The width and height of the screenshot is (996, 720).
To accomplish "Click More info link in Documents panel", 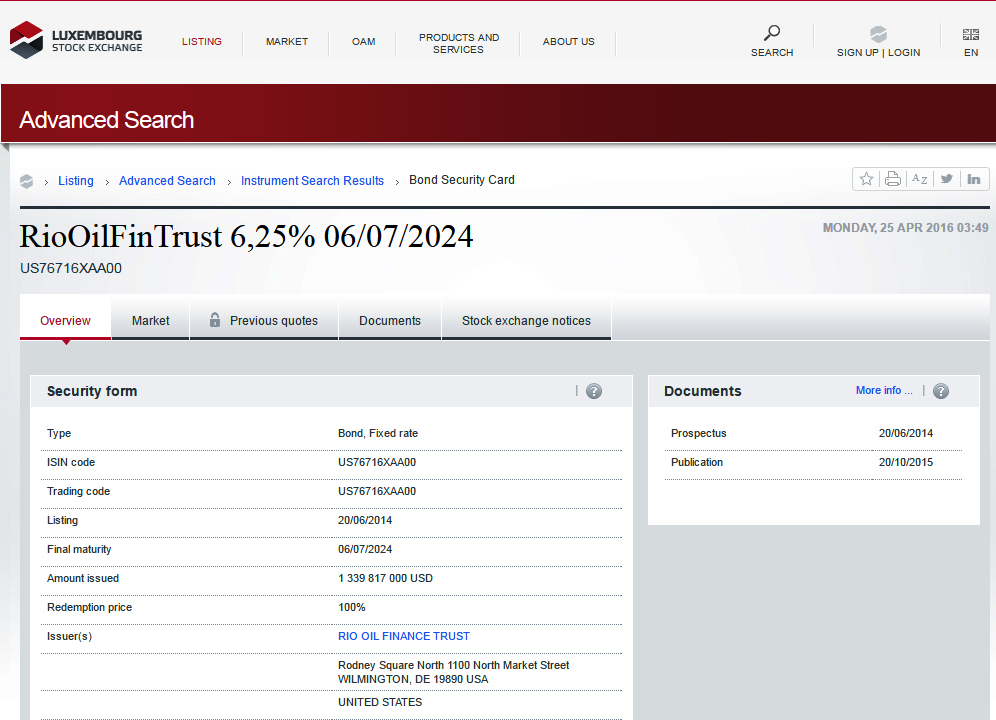I will (884, 391).
